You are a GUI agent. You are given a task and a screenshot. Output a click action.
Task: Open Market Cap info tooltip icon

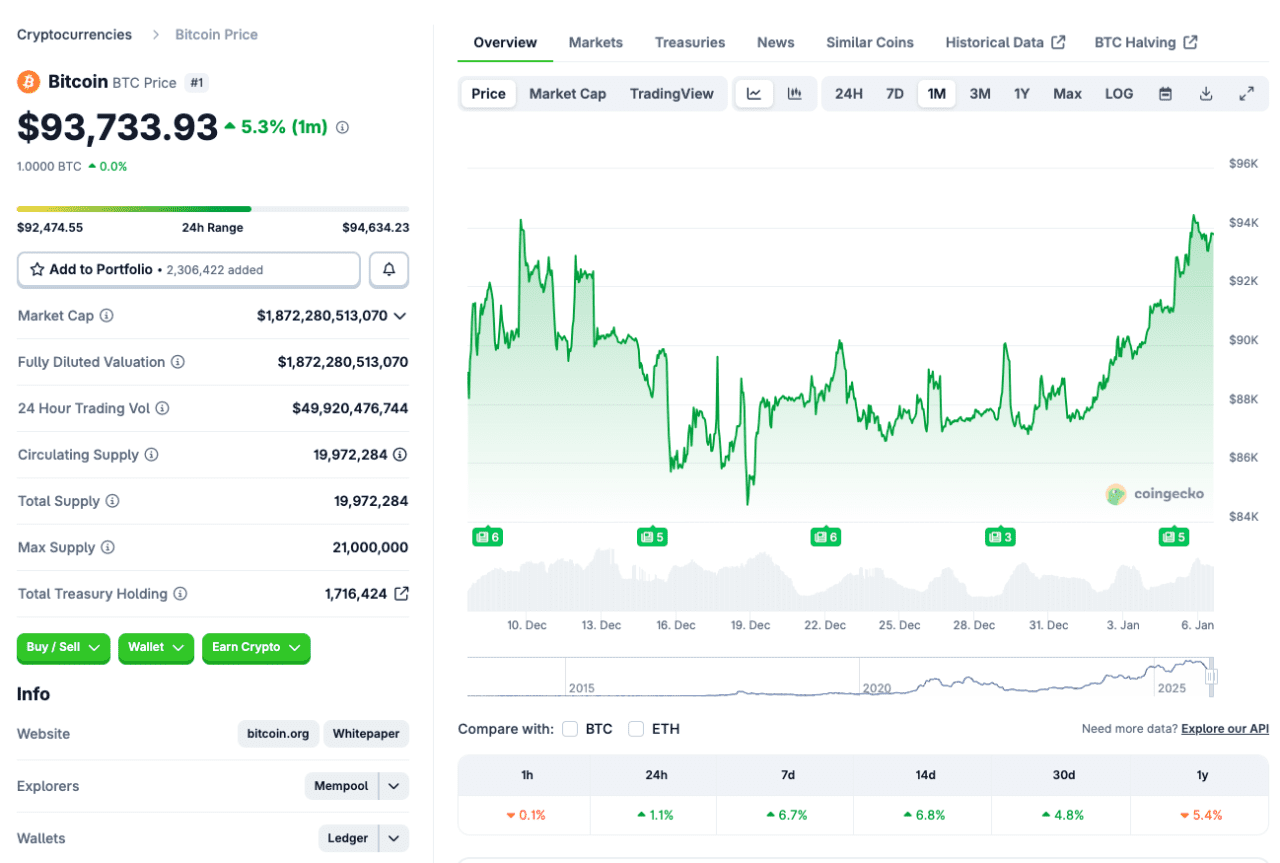tap(107, 316)
